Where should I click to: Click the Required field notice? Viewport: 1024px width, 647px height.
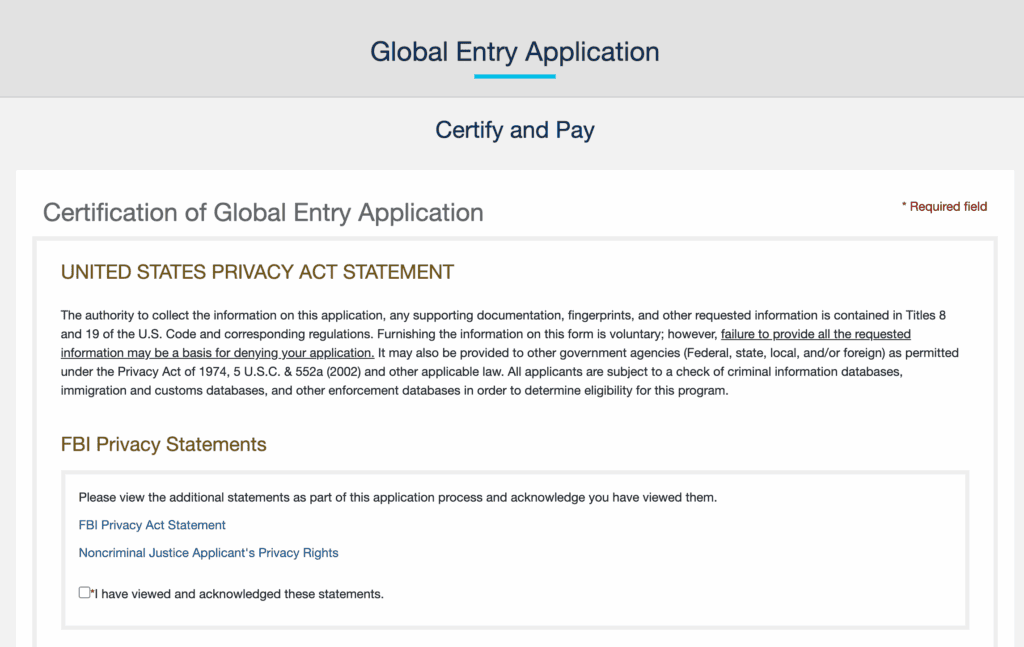click(x=944, y=206)
